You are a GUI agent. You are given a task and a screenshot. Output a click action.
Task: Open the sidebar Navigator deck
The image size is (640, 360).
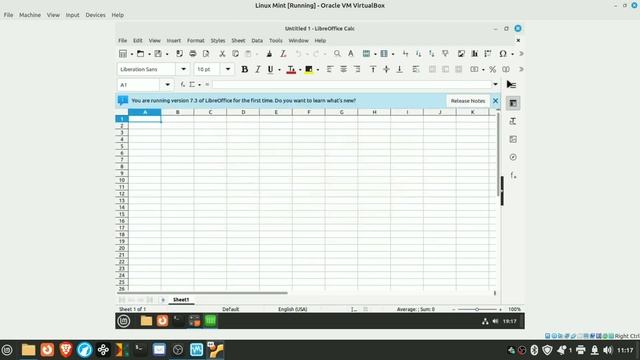coord(513,157)
